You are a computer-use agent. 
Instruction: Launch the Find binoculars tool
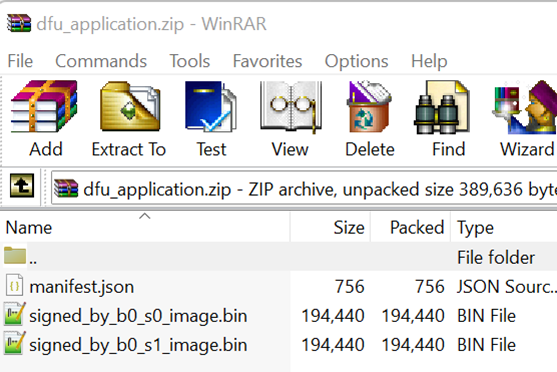449,118
